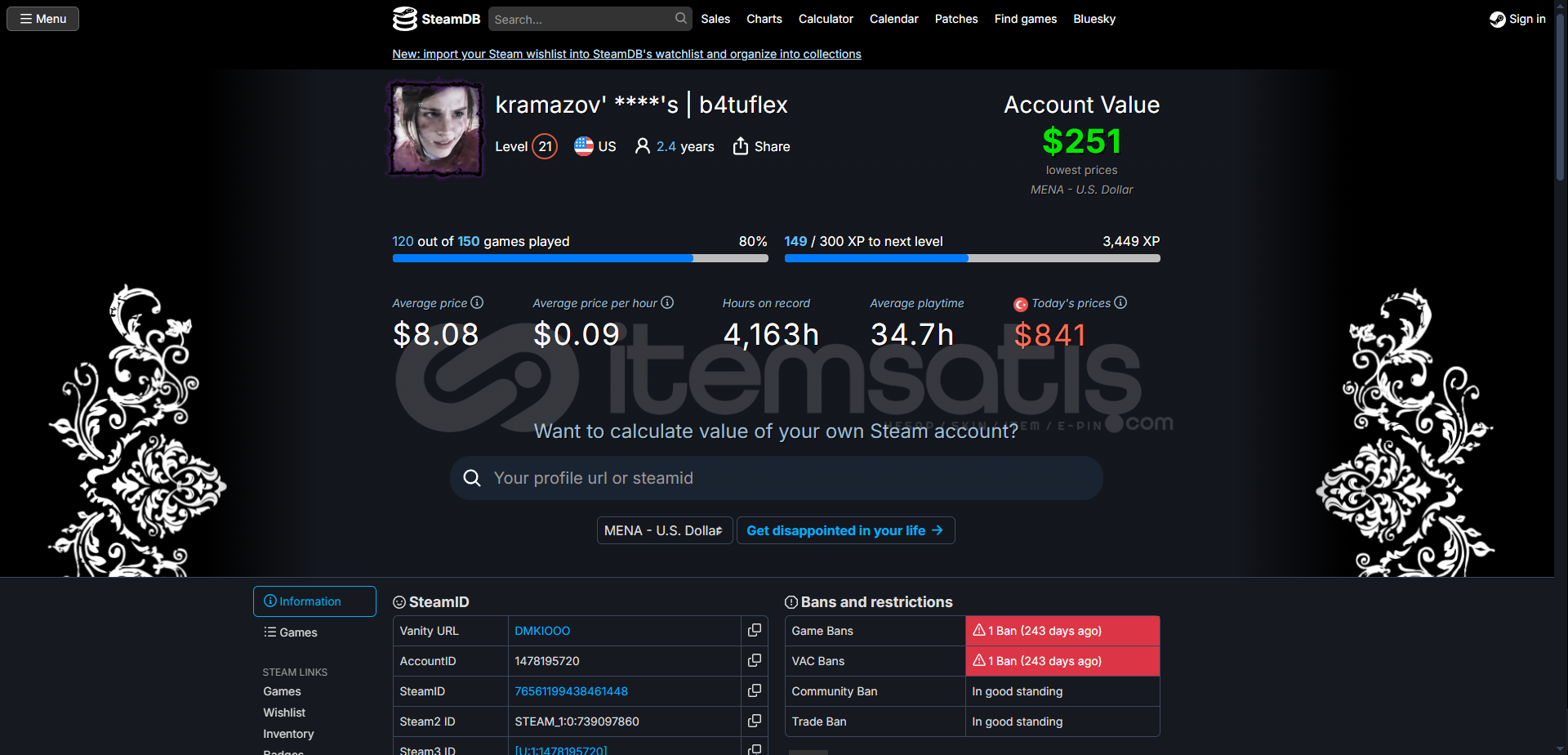This screenshot has height=755, width=1568.
Task: Open the Steam links Inventory entry
Action: coord(288,734)
